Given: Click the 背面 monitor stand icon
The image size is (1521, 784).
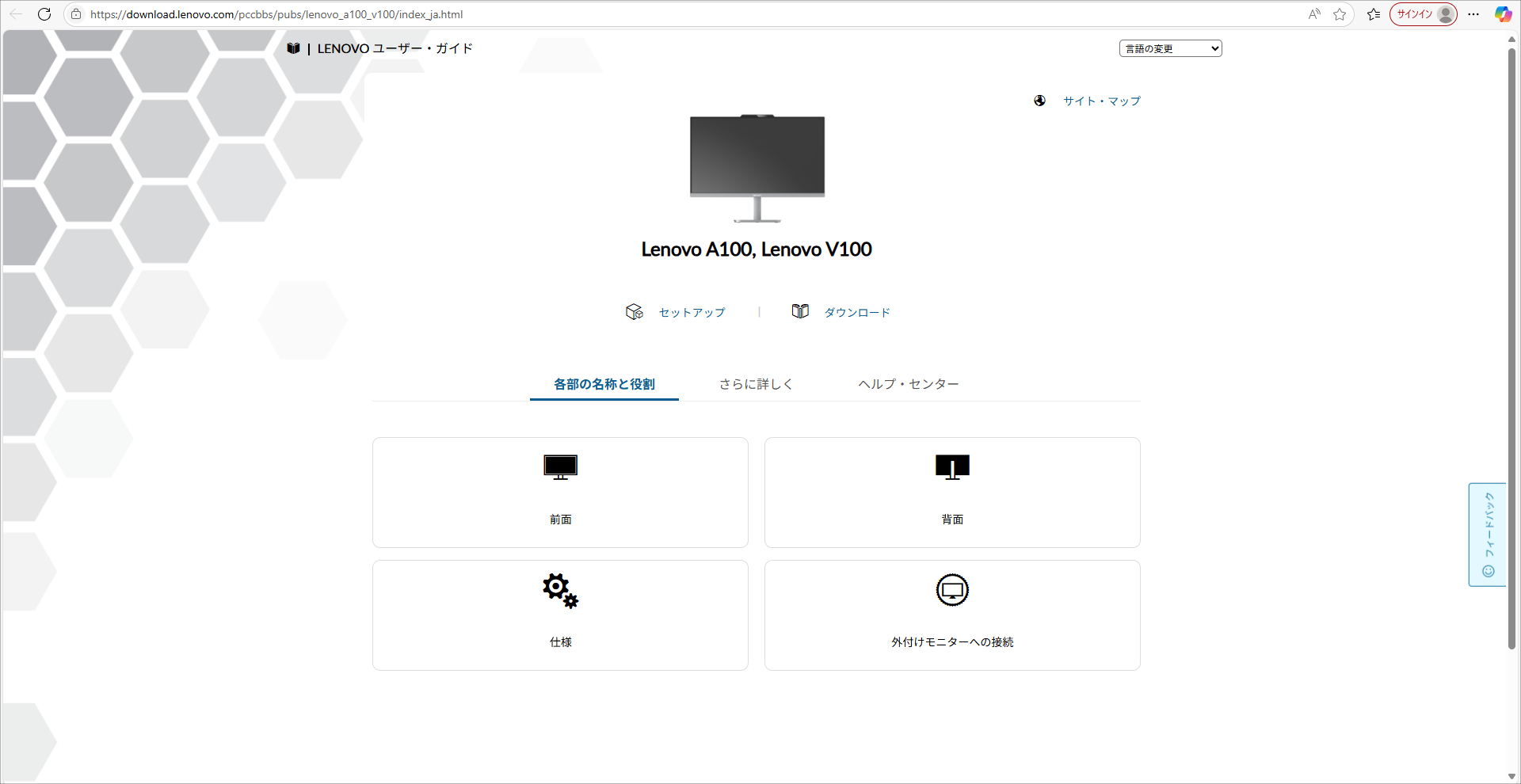Looking at the screenshot, I should [951, 466].
